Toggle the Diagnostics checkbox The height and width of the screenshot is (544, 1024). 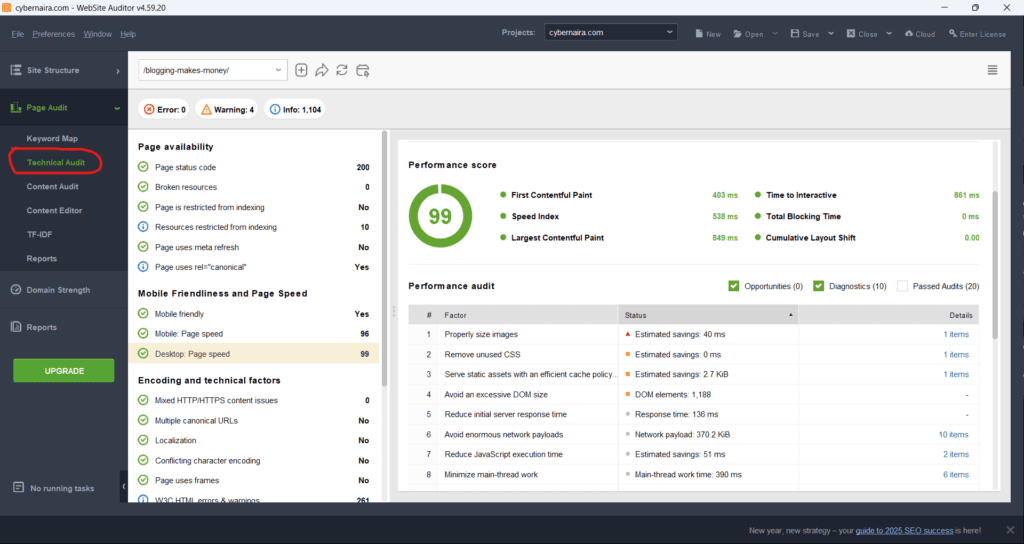(818, 286)
